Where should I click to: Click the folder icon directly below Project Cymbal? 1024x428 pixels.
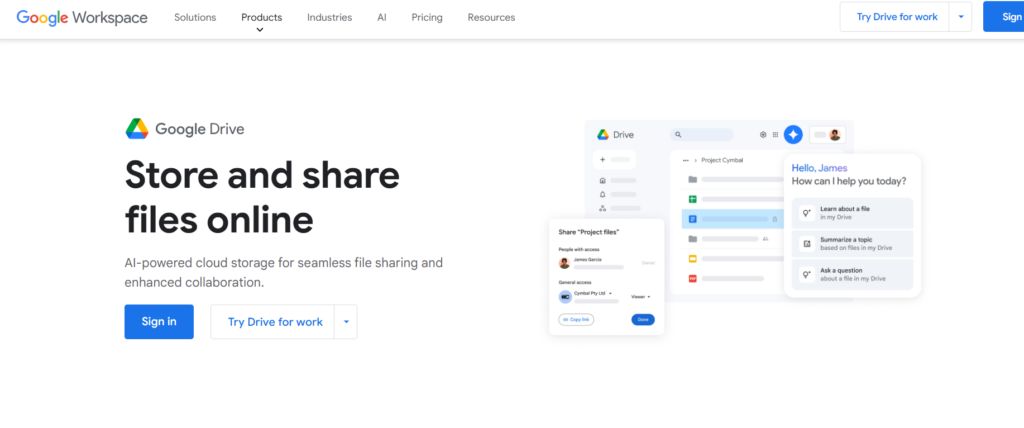click(693, 179)
